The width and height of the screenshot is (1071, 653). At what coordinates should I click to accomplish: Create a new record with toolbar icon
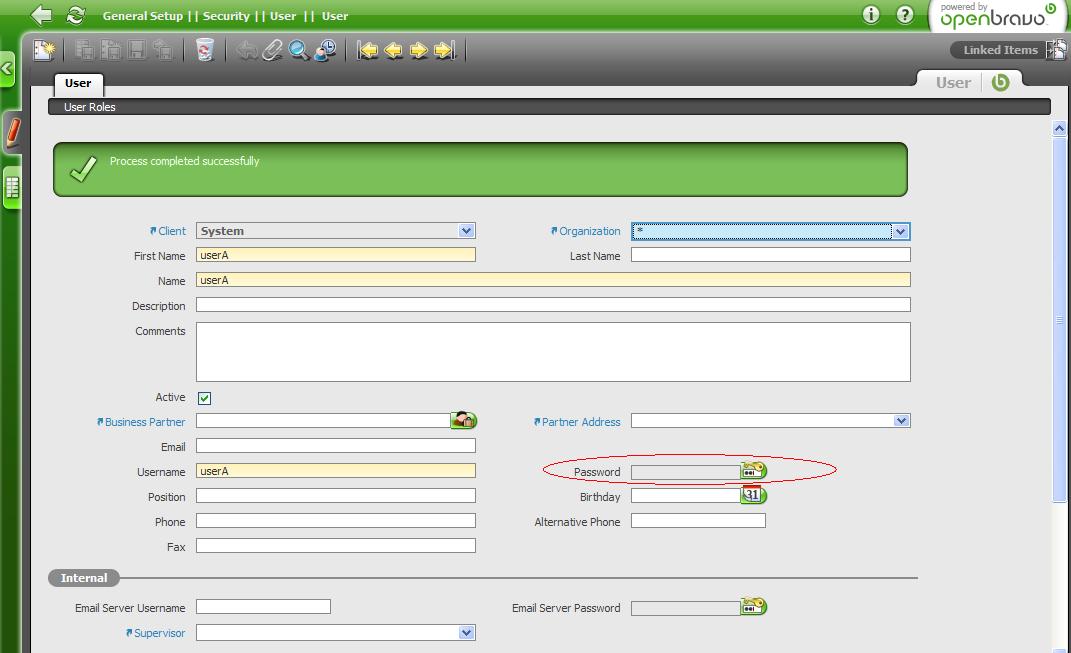tap(44, 50)
